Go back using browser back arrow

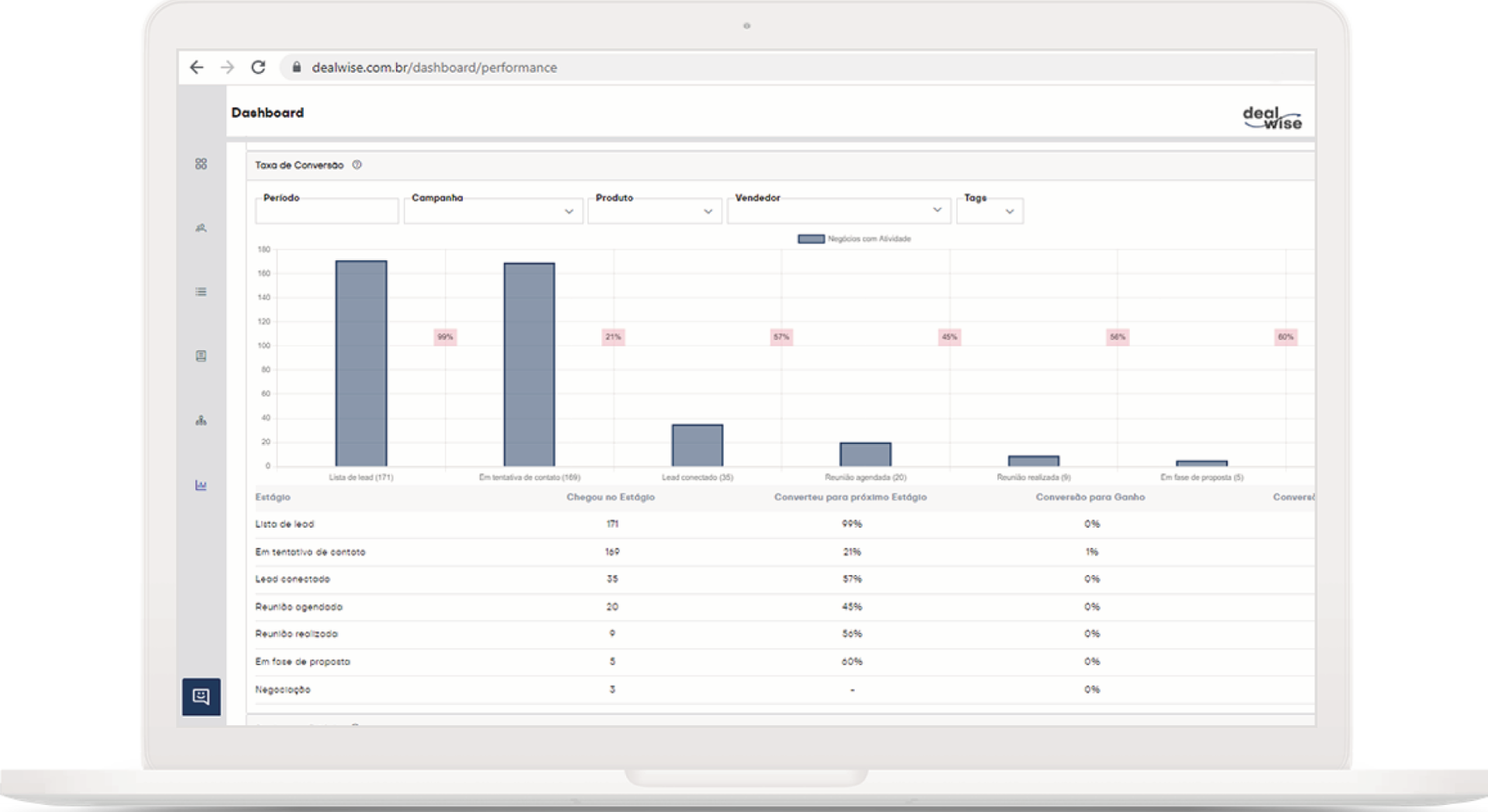click(x=197, y=67)
